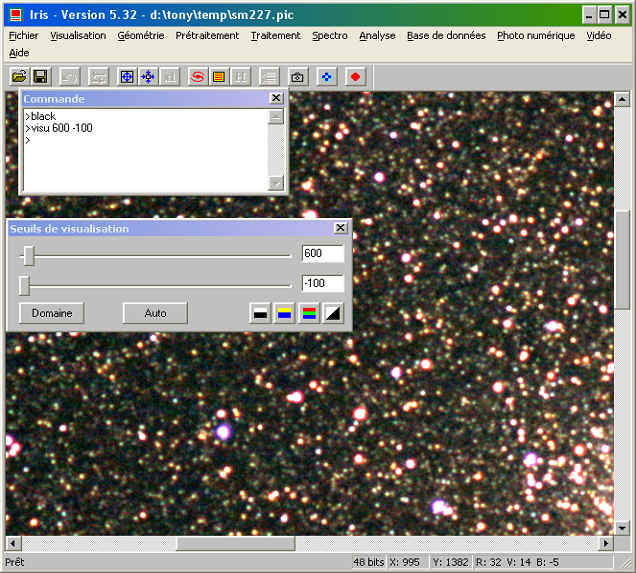Click the Commande window scroll up arrow
Viewport: 636px width, 573px height.
pyautogui.click(x=276, y=117)
